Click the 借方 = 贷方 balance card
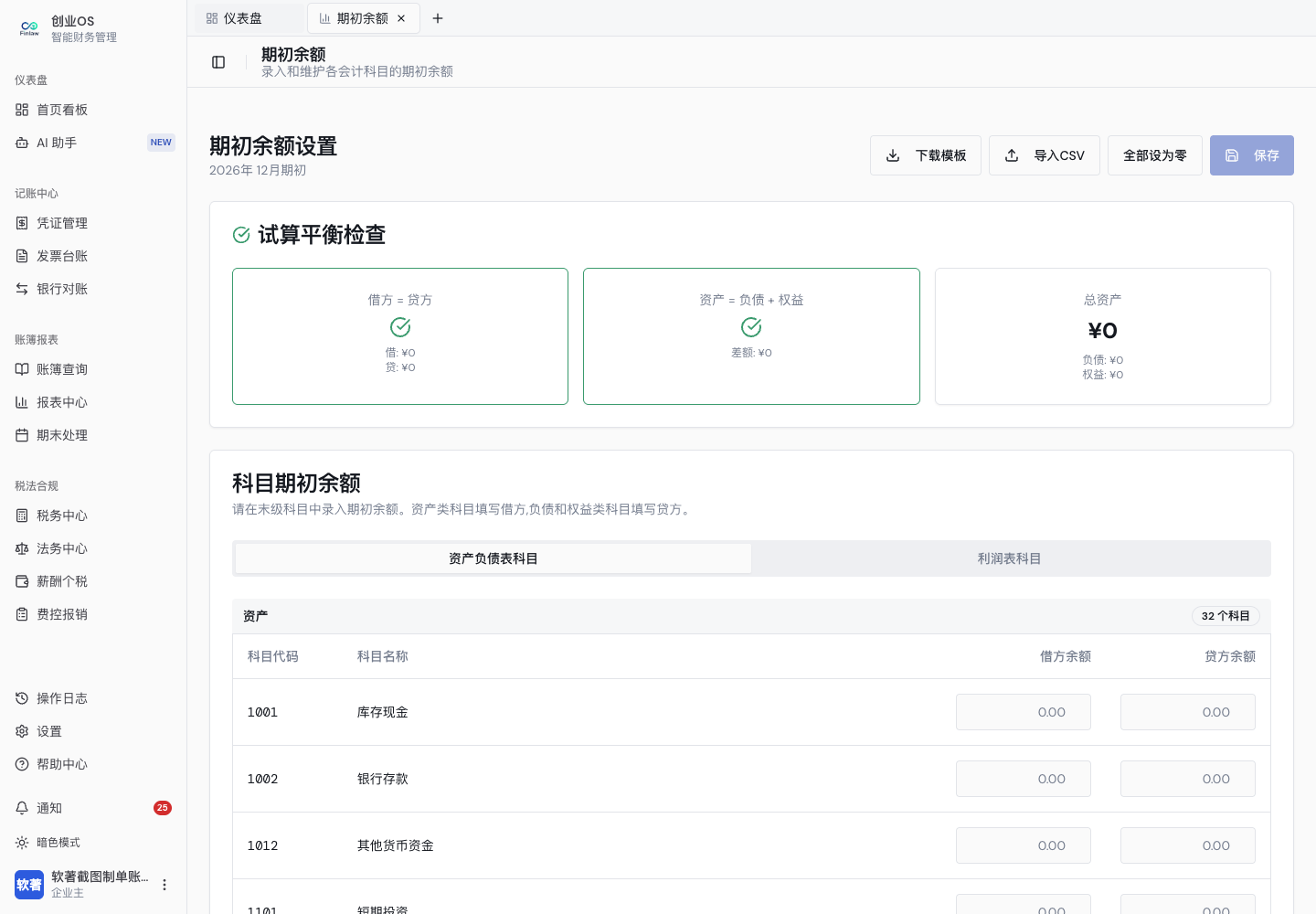The height and width of the screenshot is (914, 1316). (x=400, y=336)
